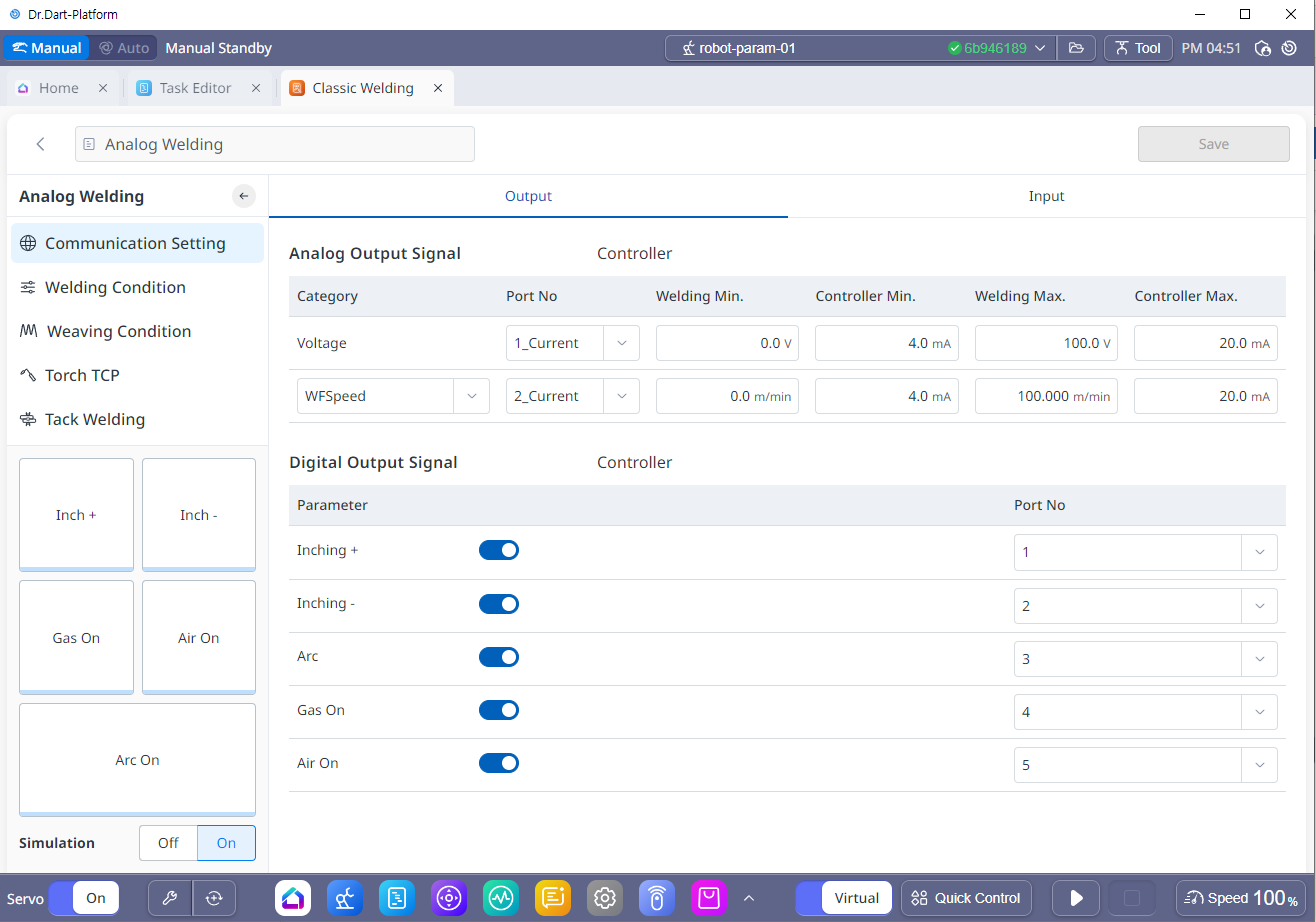Screen dimensions: 1316x922
Task: Open the robot arm module in dock
Action: point(344,898)
